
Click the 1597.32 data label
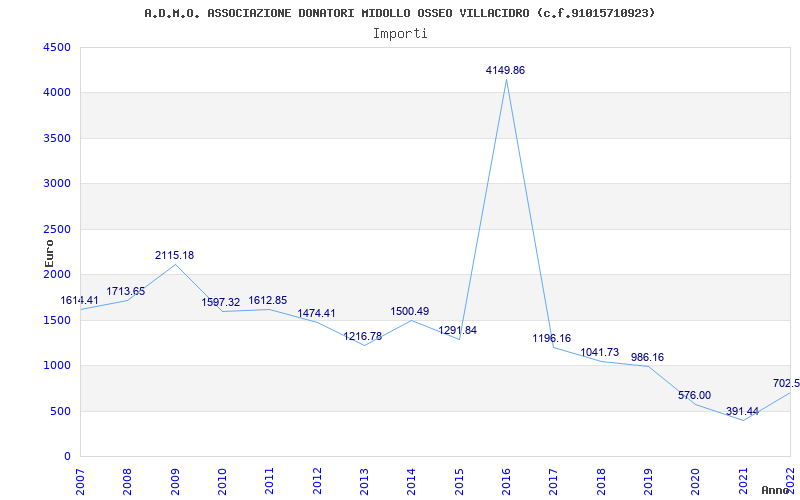[220, 302]
